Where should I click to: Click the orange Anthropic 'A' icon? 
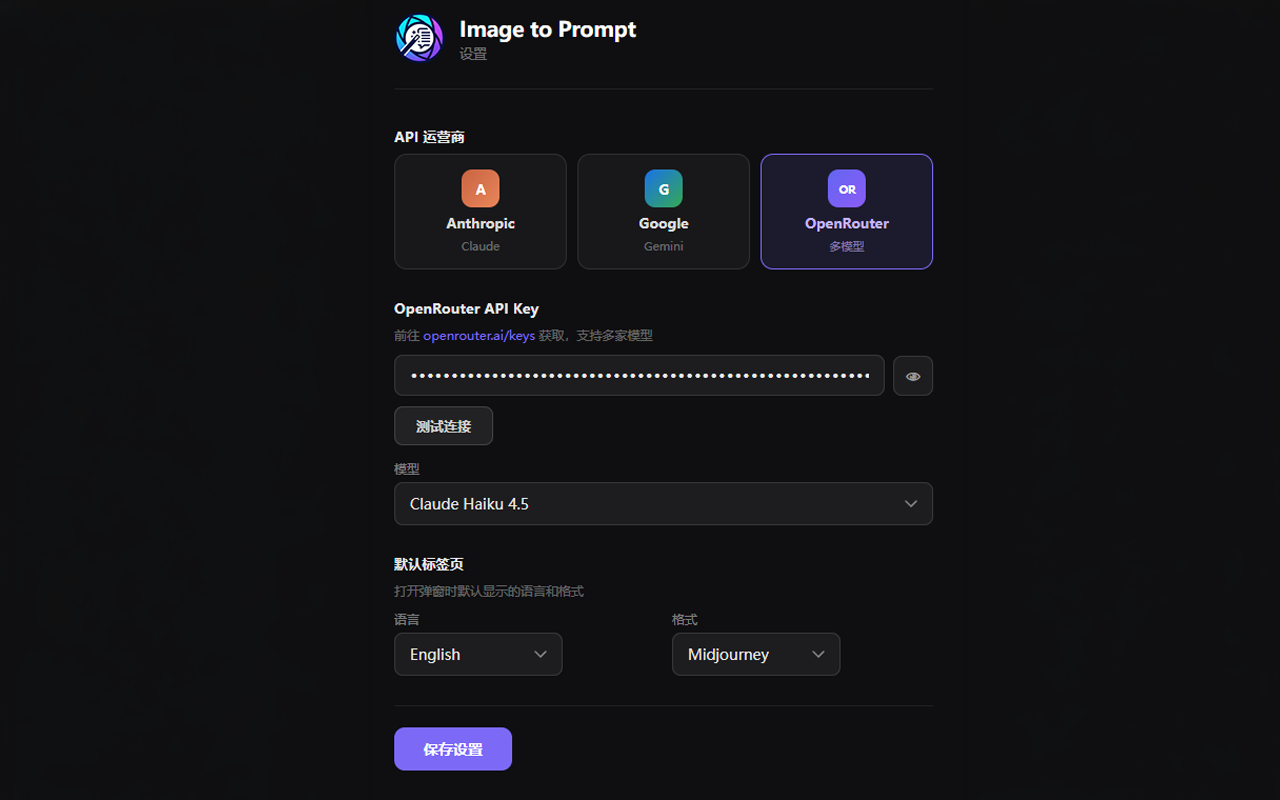pos(480,189)
